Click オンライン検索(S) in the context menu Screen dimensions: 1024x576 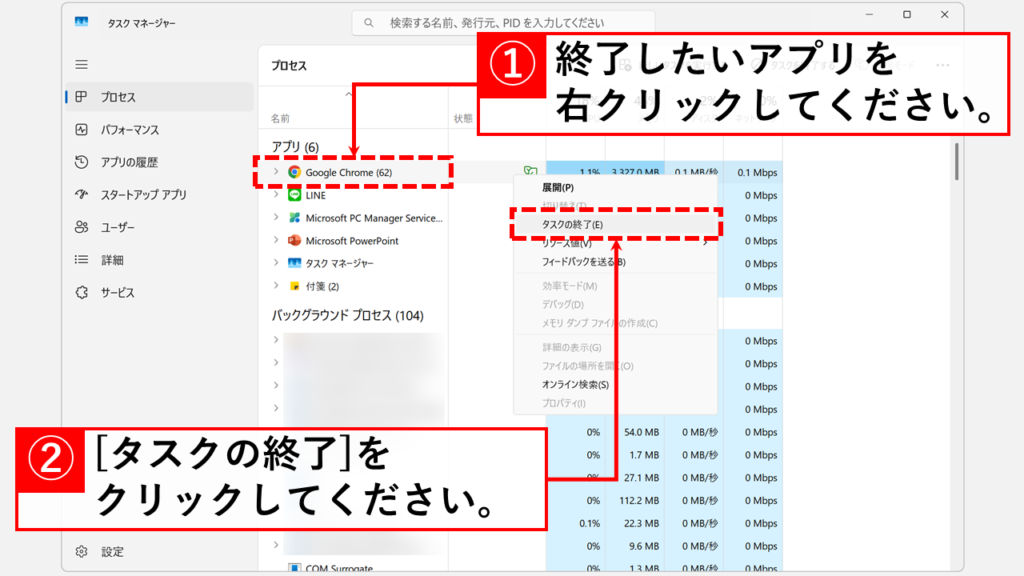pyautogui.click(x=575, y=384)
